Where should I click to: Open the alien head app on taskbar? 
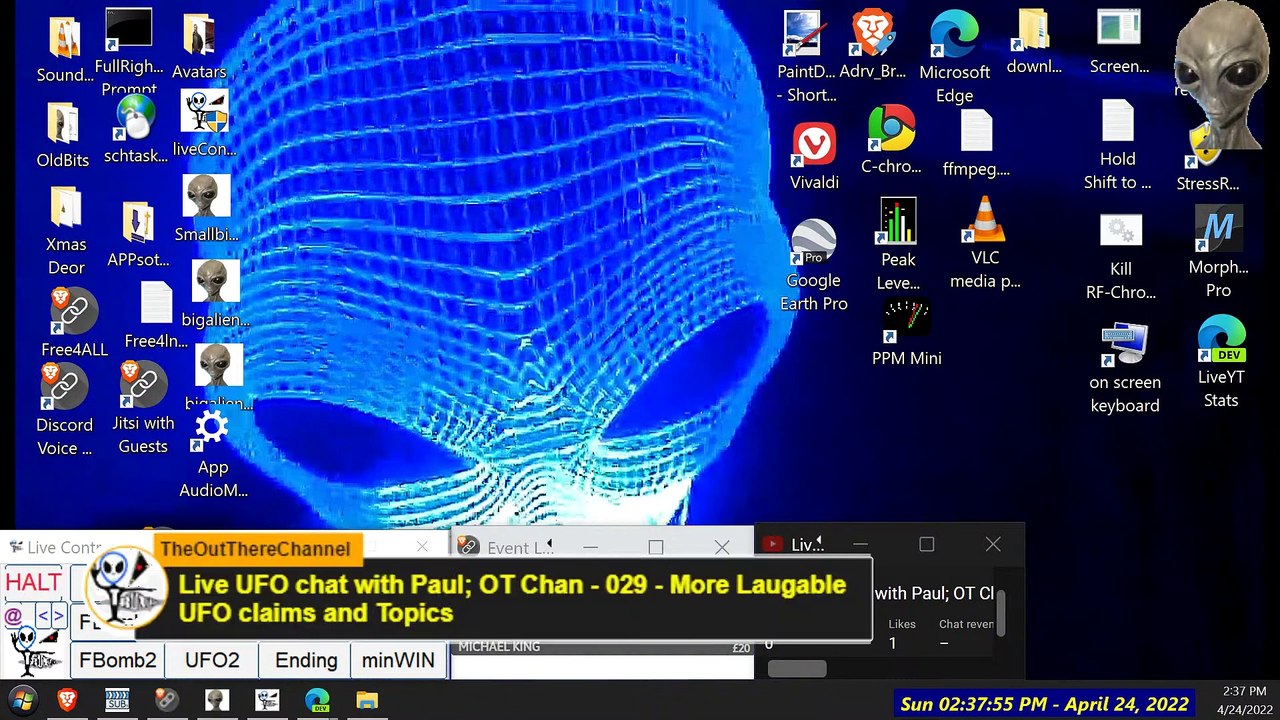coord(217,700)
